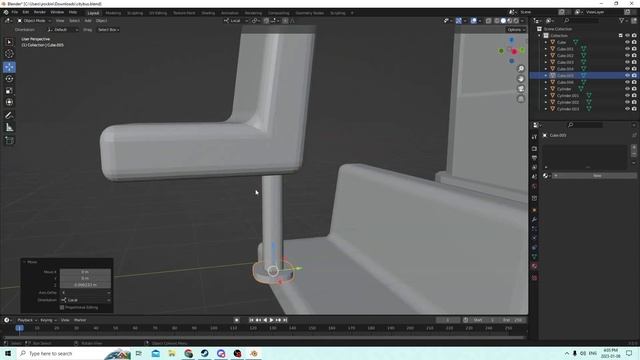
Task: Open the Orientation dropdown in the Move panel
Action: pos(85,300)
